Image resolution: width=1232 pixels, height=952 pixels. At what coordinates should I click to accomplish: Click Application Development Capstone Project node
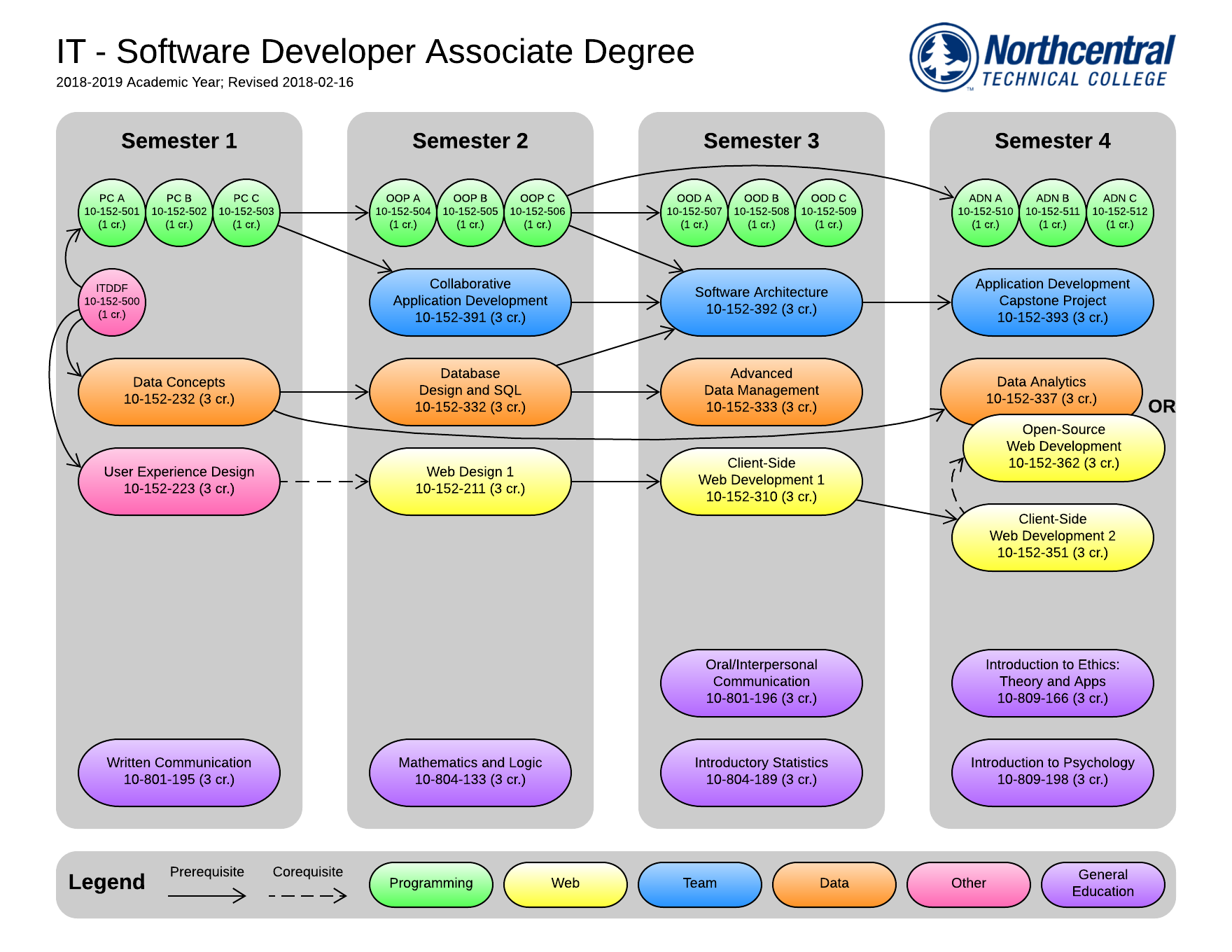[1052, 302]
